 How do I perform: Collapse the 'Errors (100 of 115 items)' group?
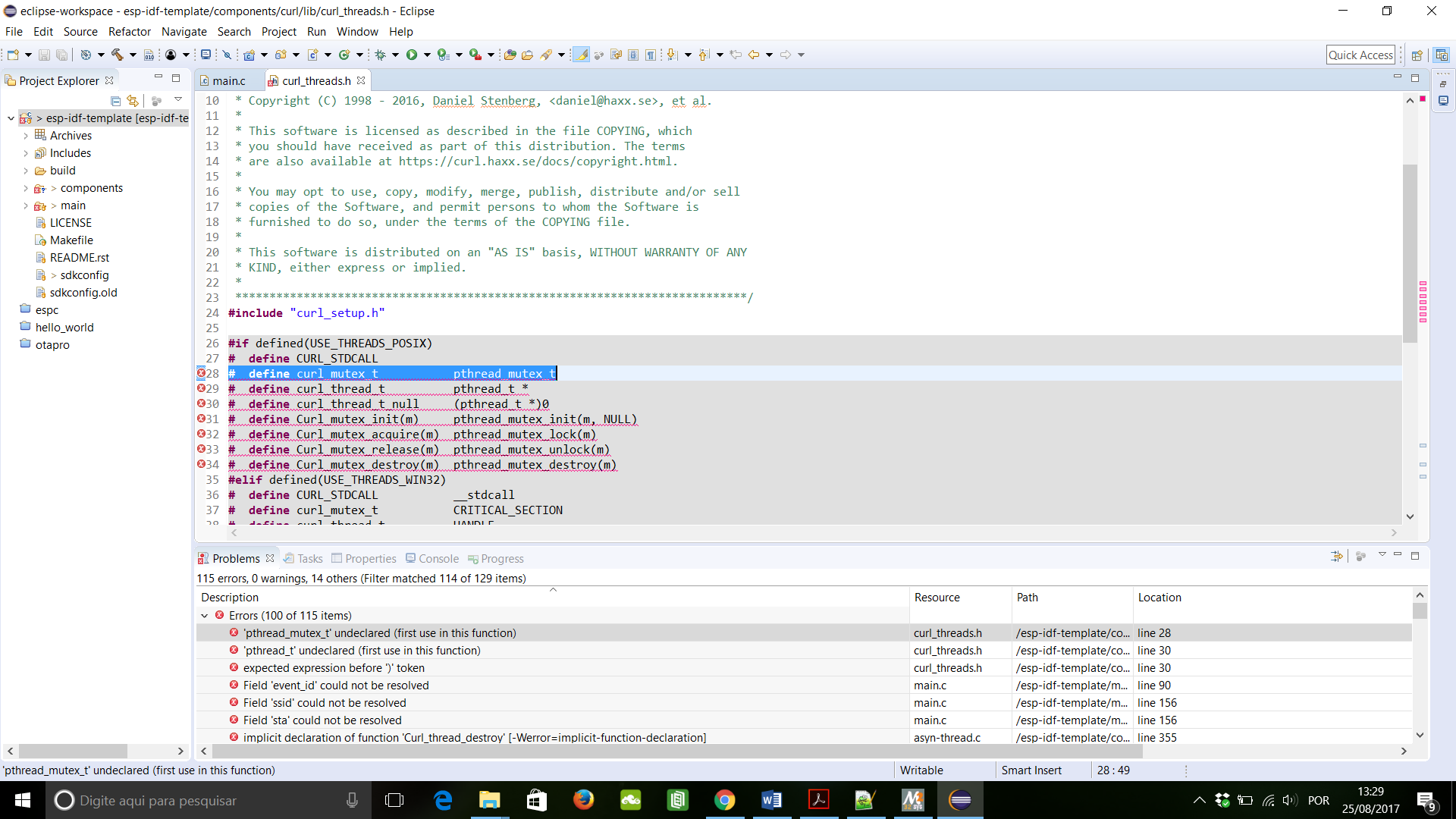coord(205,615)
